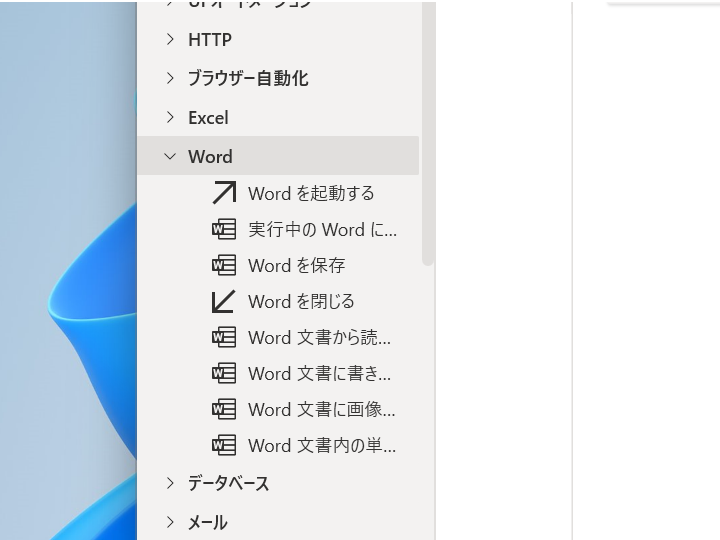Click the arrow icon for Word を閉じる
This screenshot has width=720, height=540.
click(224, 301)
